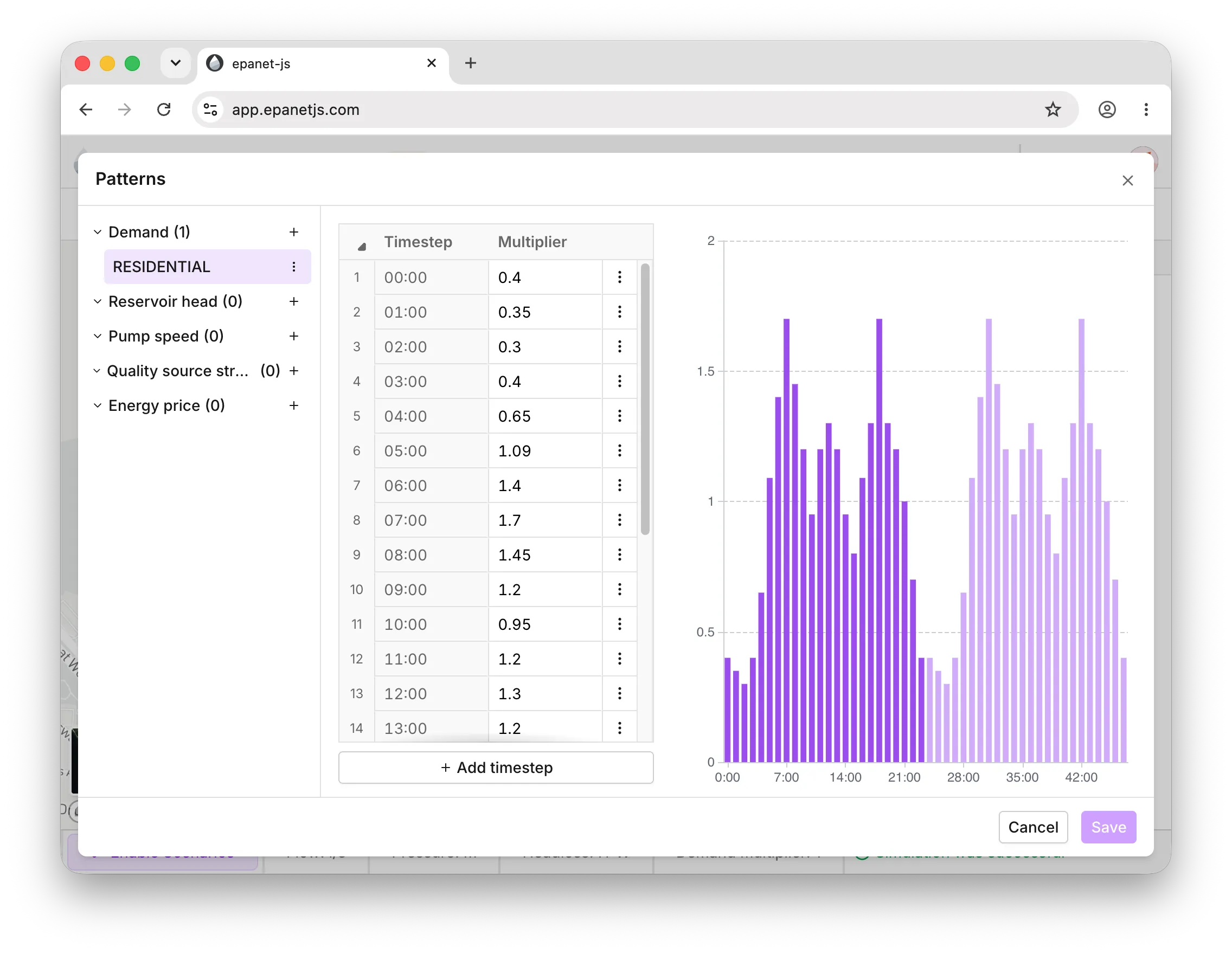Screen dimensions: 1232x954
Task: Open row options for timestep 00:00
Action: tap(619, 277)
